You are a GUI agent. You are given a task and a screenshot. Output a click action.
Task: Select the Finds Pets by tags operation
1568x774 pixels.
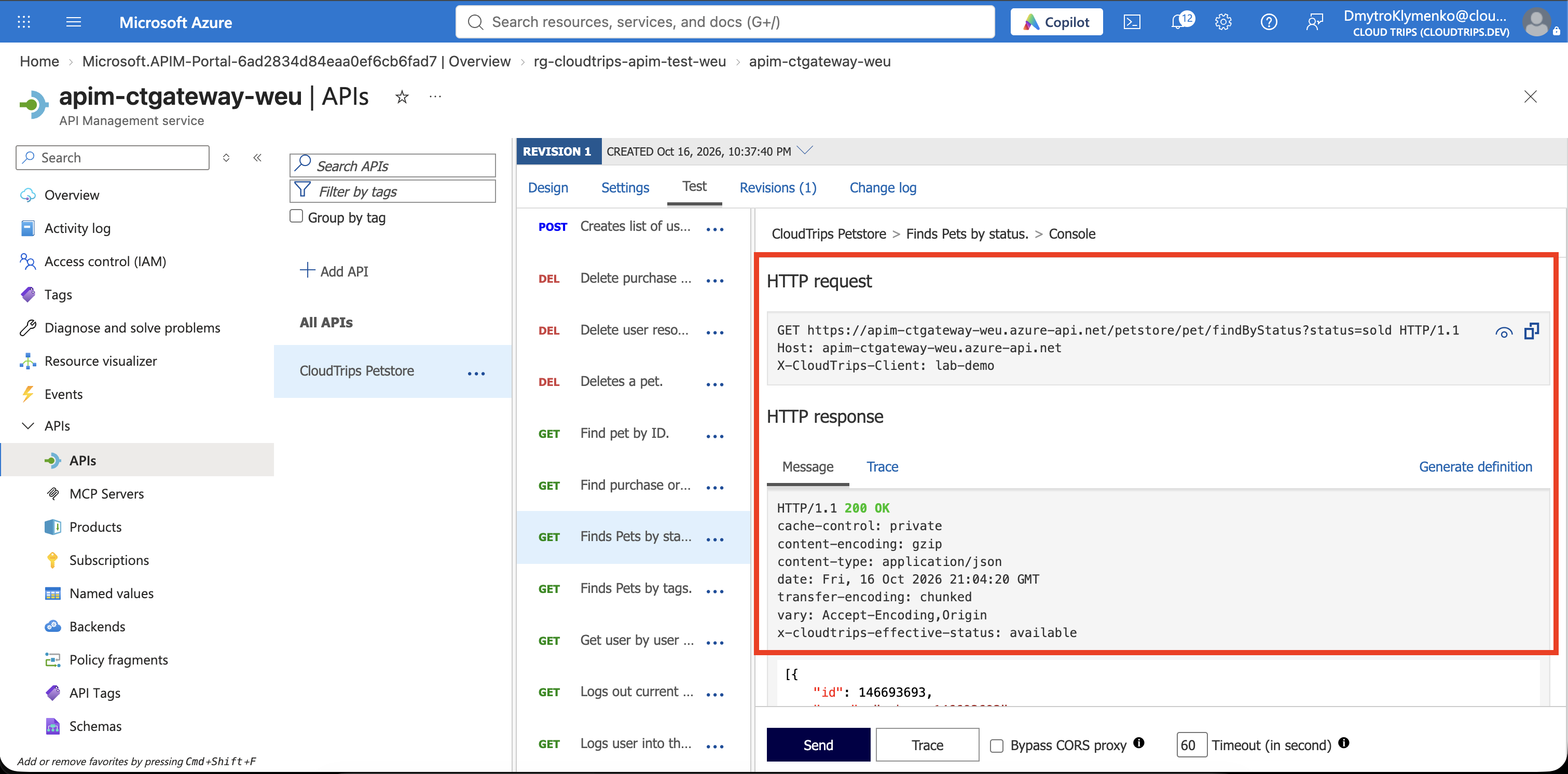(636, 588)
